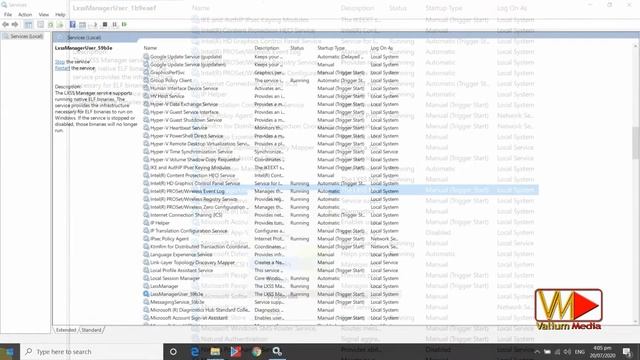Click the Export List toolbar icon
This screenshot has width=640, height=360.
60,24
